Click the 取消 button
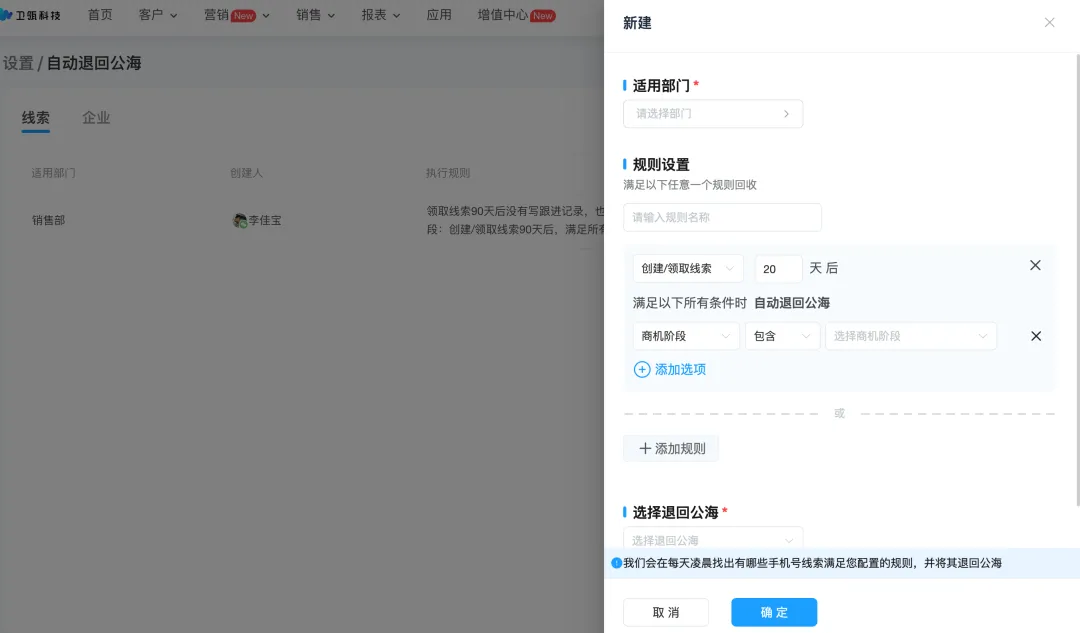The width and height of the screenshot is (1080, 633). [x=665, y=612]
